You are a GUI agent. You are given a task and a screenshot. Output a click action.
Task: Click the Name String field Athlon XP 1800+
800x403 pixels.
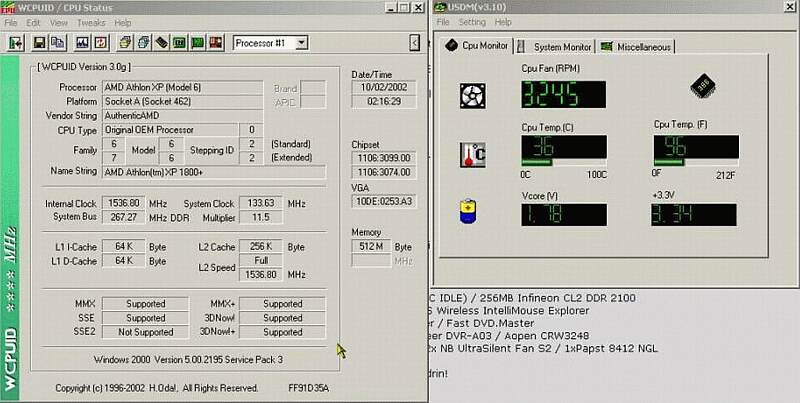214,172
